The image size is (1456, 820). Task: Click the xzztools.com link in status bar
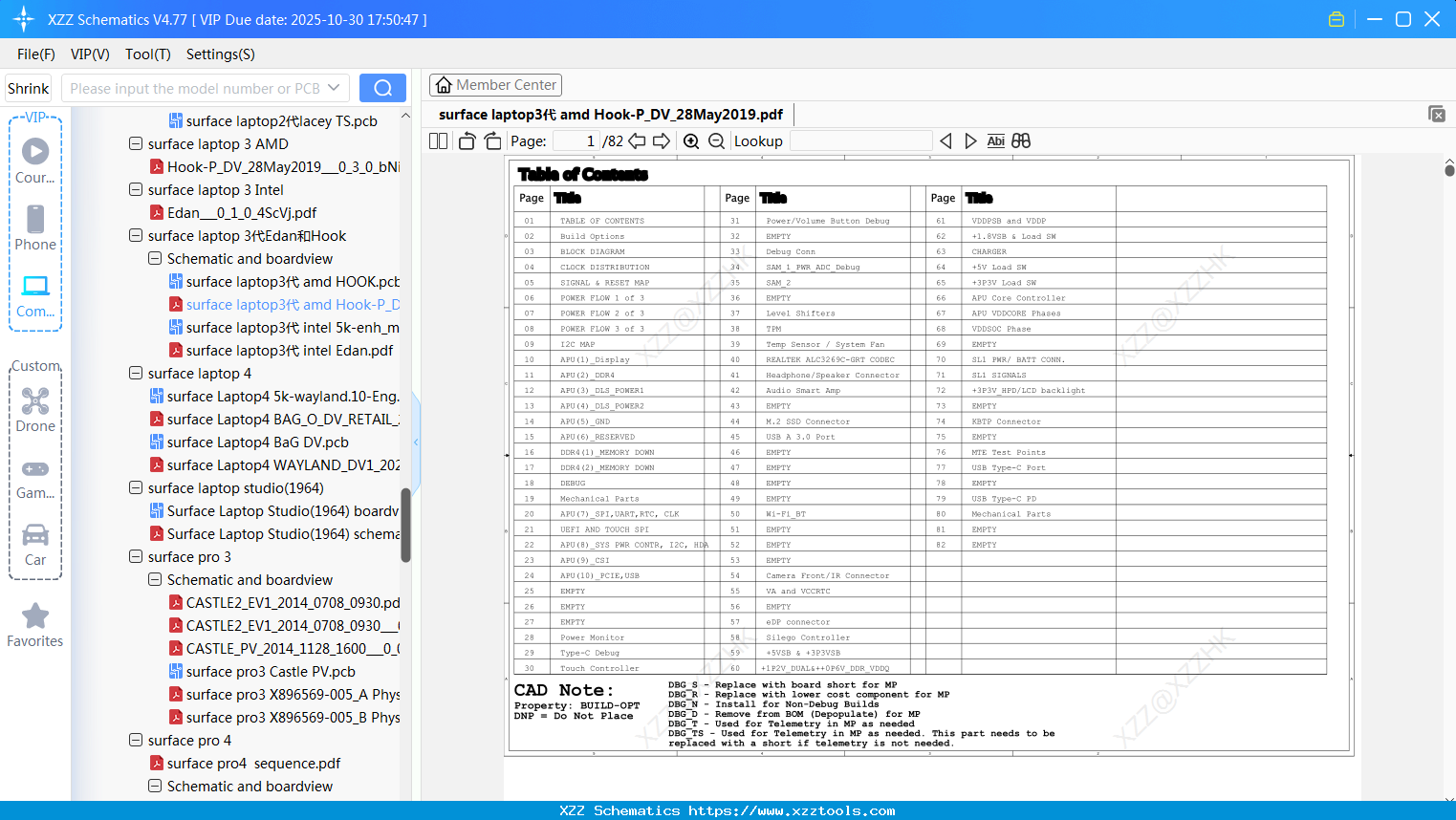coord(792,810)
